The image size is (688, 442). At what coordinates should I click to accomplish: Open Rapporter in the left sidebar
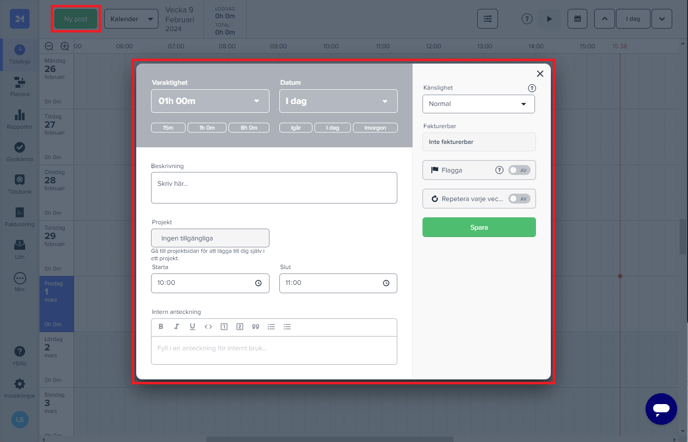19,119
